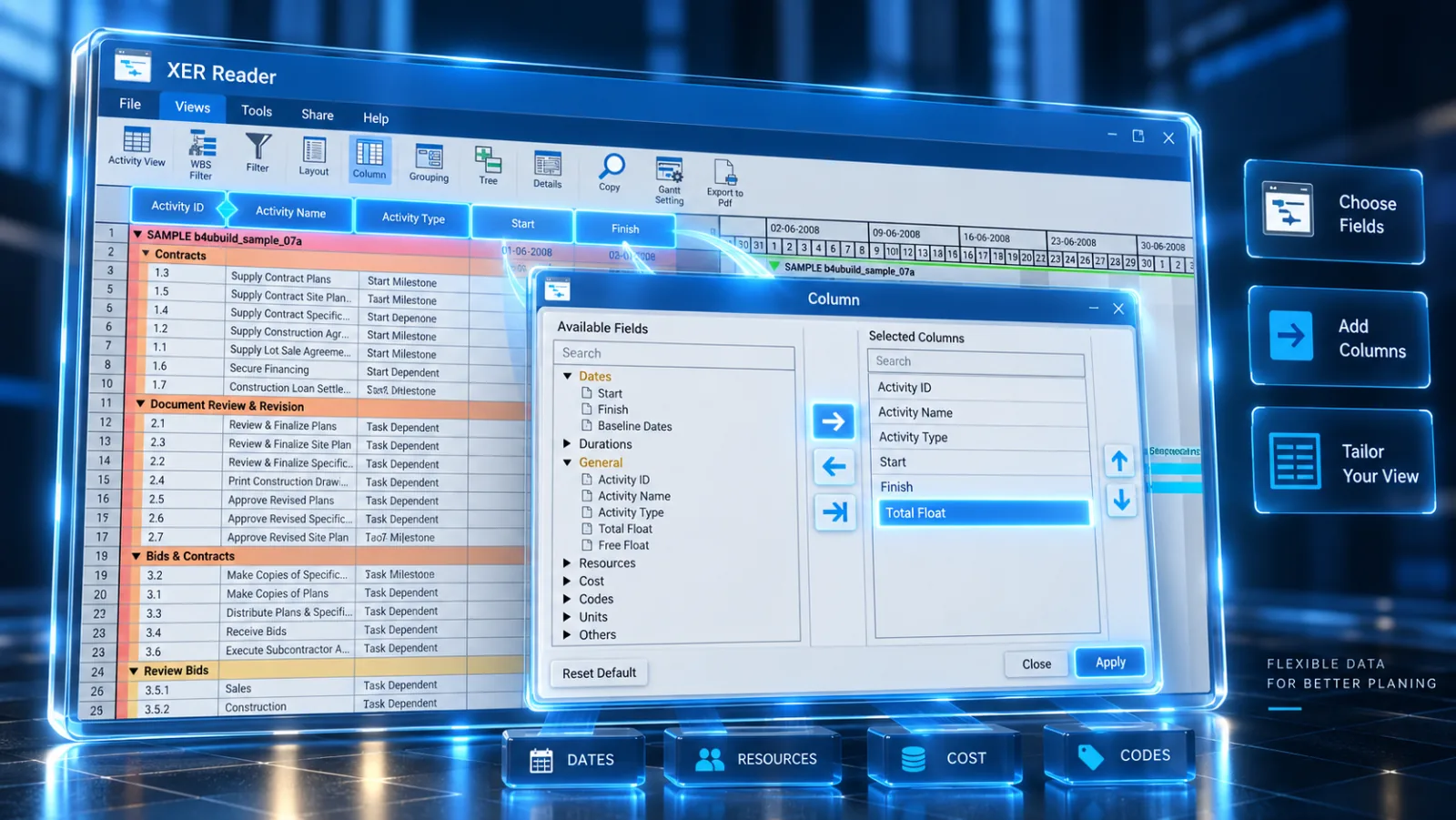Select Baseline Dates in Available Fields
Image resolution: width=1456 pixels, height=820 pixels.
click(x=634, y=426)
